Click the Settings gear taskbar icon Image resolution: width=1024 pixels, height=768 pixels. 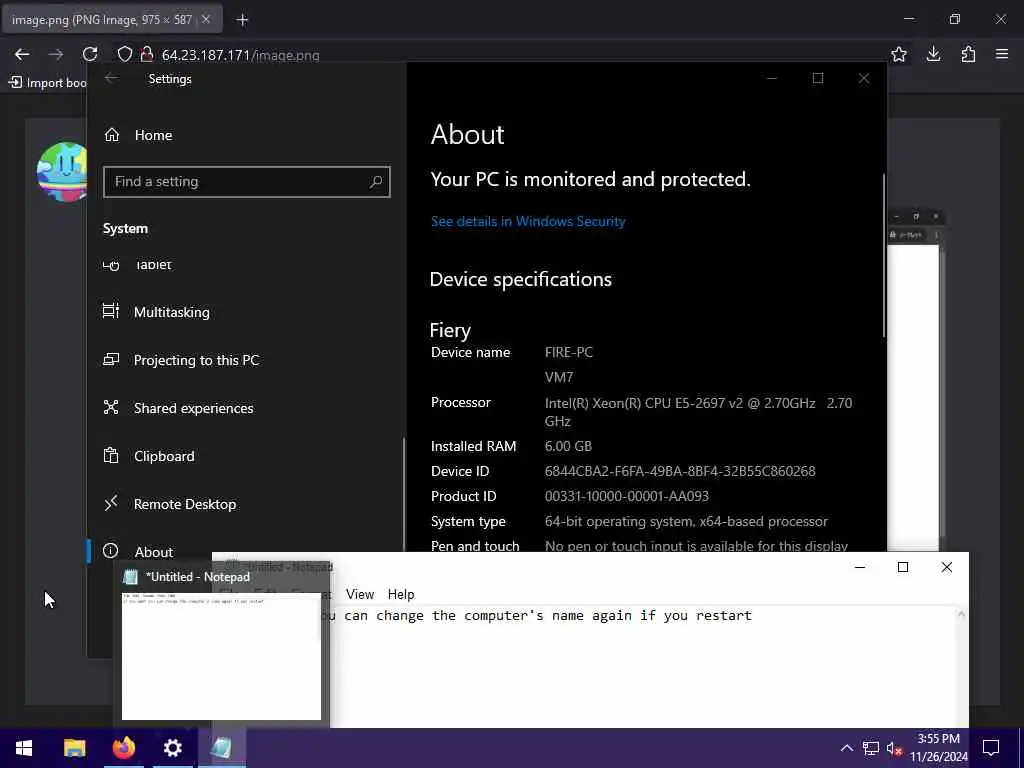(172, 748)
